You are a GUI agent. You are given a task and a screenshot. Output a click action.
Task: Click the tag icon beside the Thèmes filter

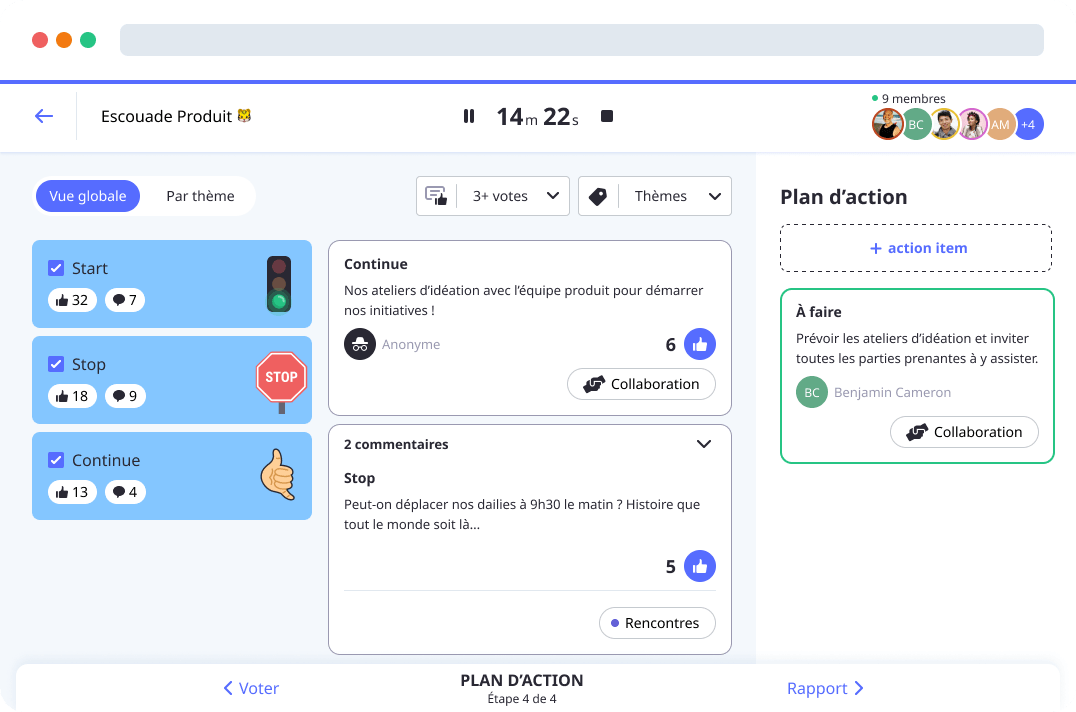(x=598, y=196)
